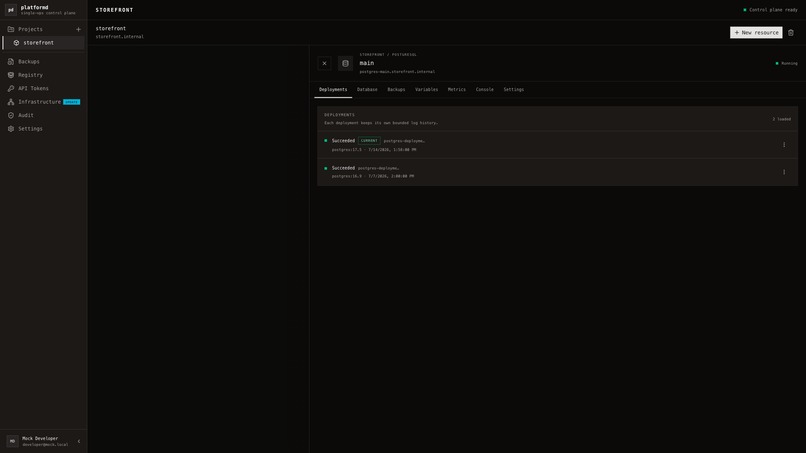Switch to the Deployments tab
The height and width of the screenshot is (453, 806).
click(x=333, y=89)
